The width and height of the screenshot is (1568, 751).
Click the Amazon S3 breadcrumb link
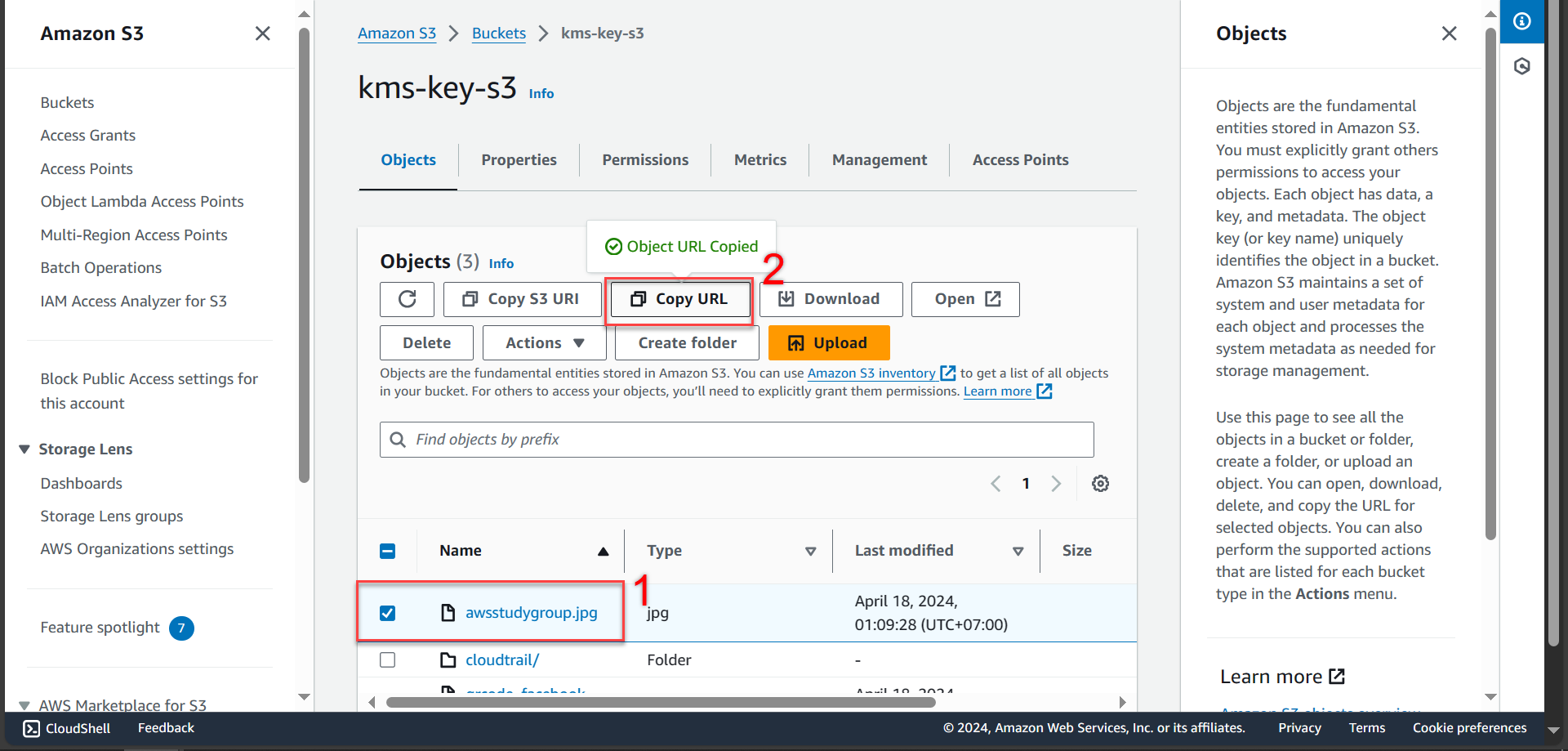(x=397, y=34)
